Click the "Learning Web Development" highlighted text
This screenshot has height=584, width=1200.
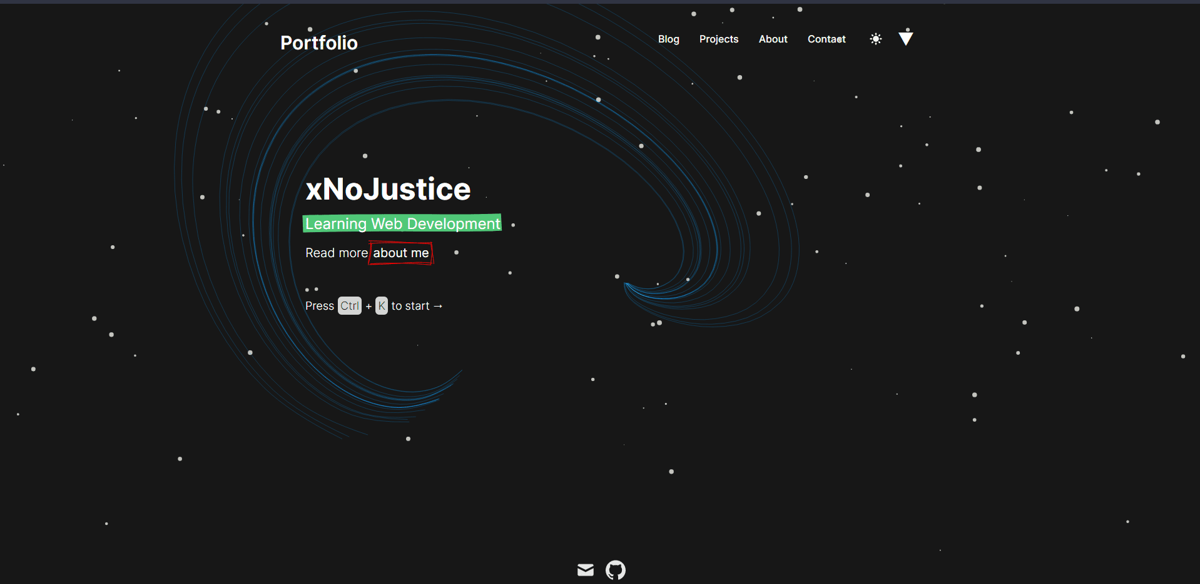click(x=403, y=223)
